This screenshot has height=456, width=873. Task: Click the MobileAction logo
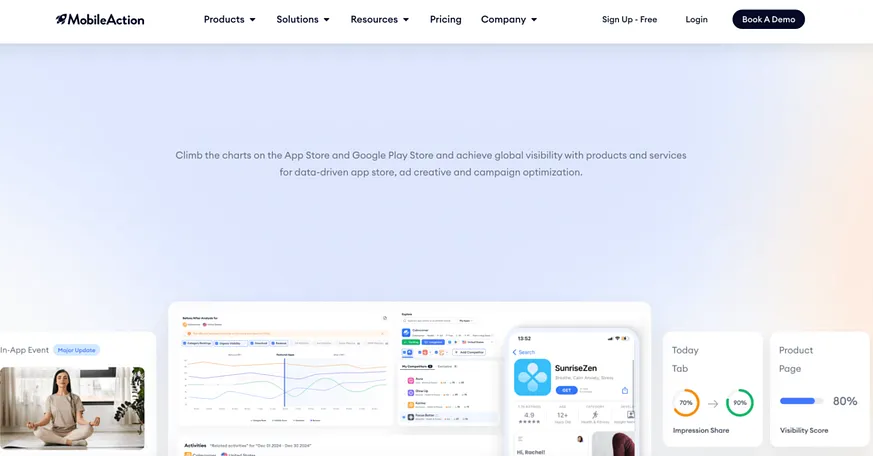coord(100,19)
